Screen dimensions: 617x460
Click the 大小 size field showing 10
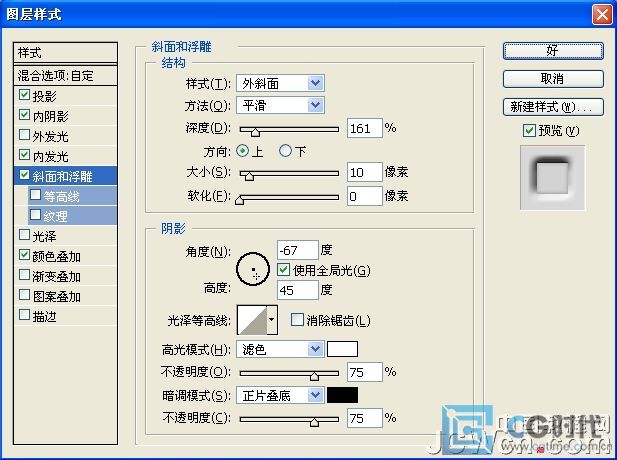(x=365, y=172)
